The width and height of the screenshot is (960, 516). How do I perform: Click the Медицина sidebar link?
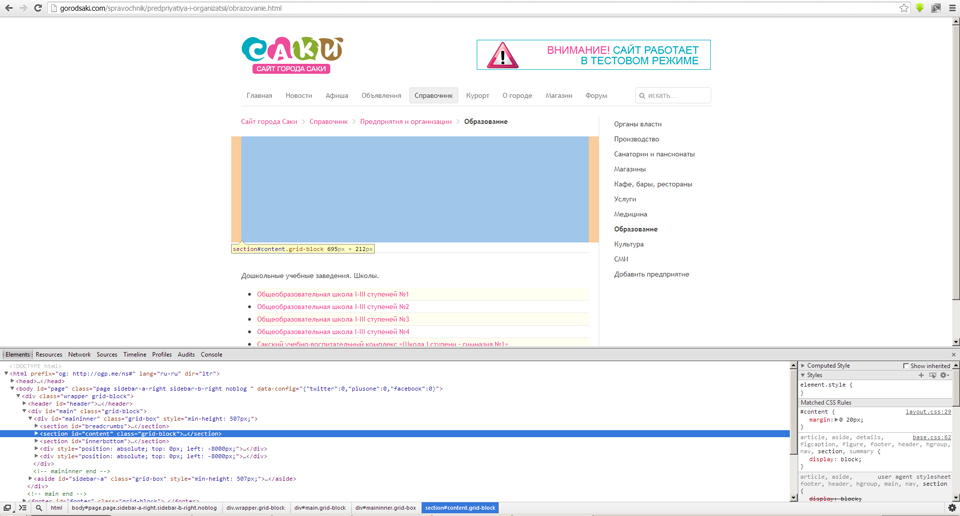(630, 214)
